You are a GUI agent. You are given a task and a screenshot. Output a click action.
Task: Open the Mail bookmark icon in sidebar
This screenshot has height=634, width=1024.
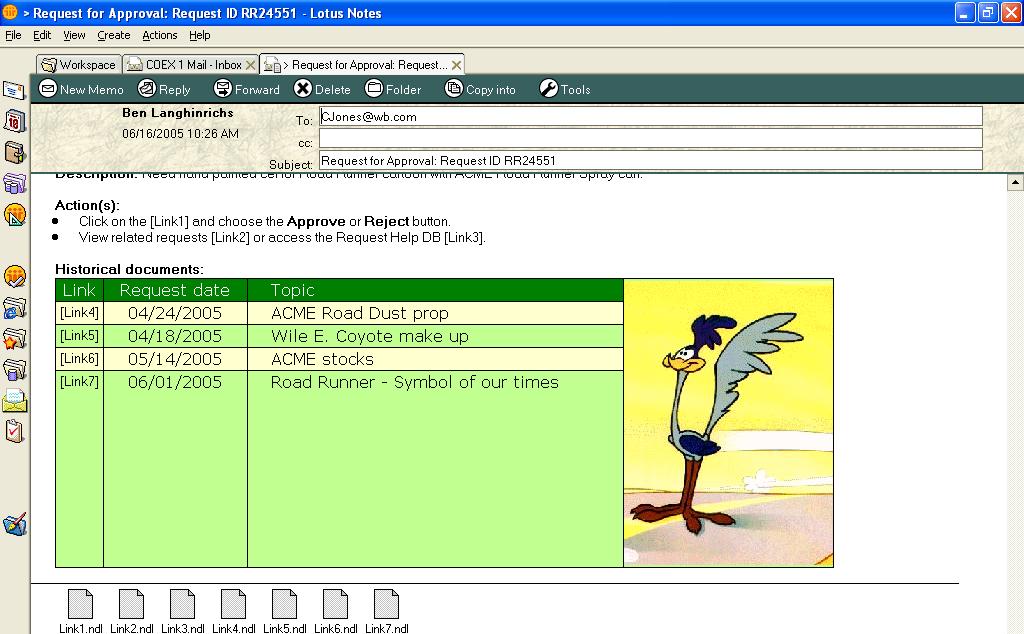pyautogui.click(x=14, y=90)
